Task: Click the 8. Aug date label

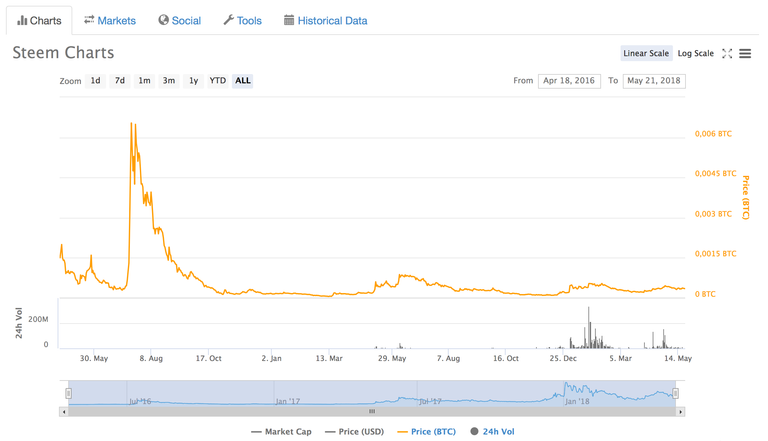Action: pos(151,359)
